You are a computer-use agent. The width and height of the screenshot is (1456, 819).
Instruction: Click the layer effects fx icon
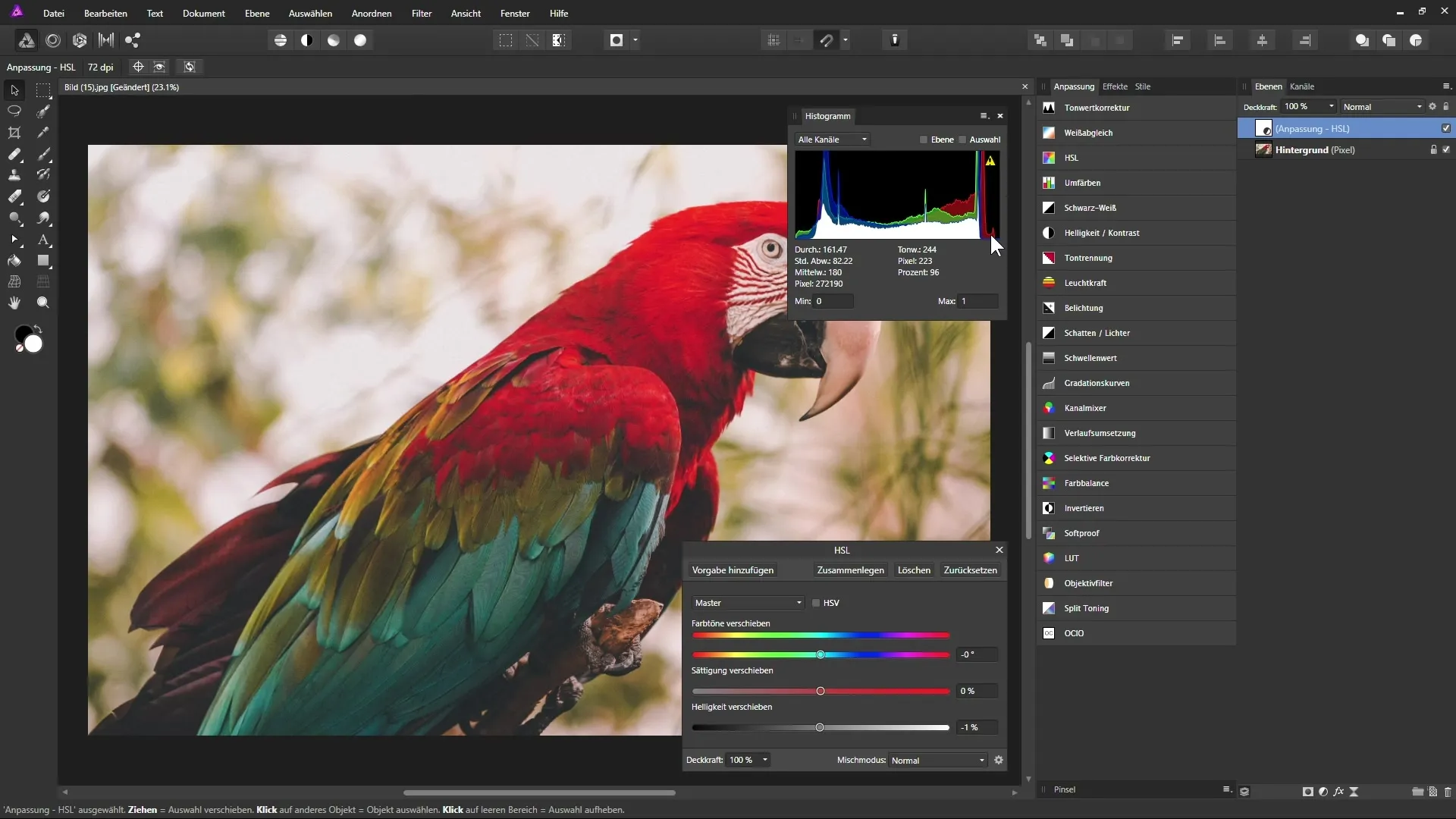click(1338, 791)
